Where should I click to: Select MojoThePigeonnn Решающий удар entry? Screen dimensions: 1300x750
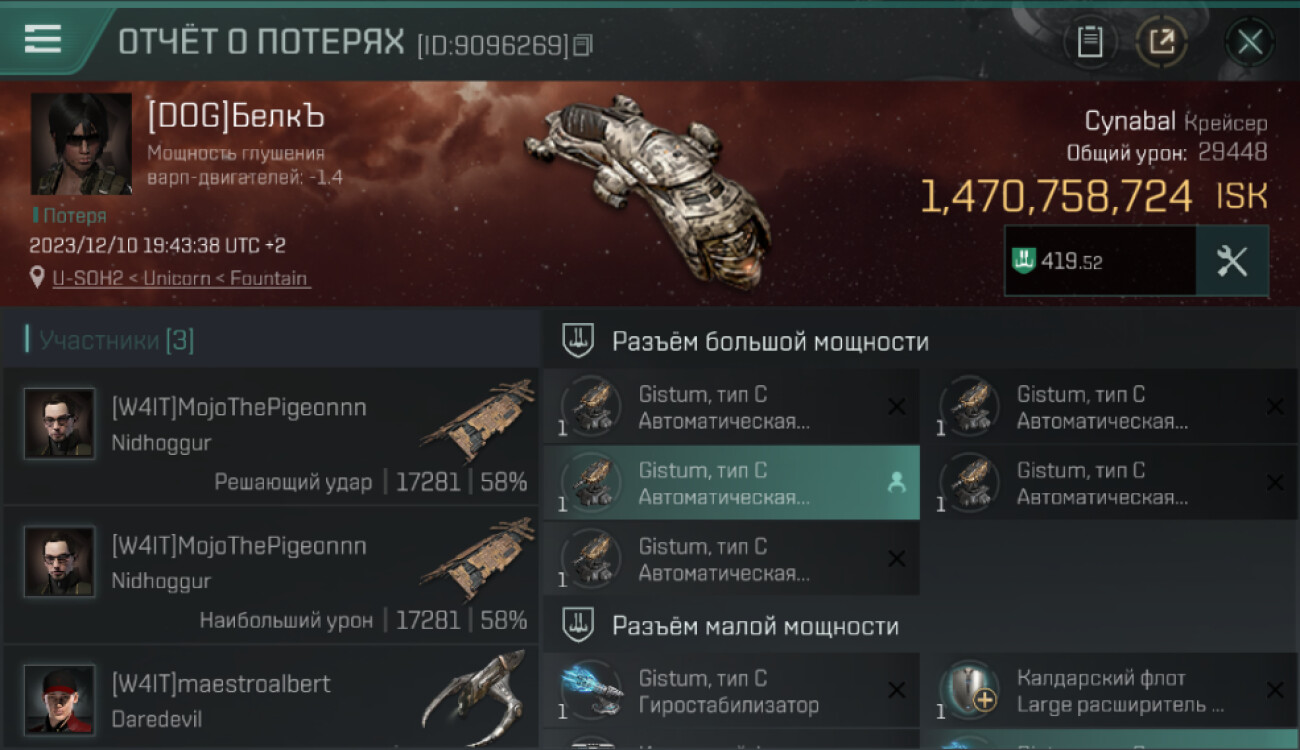click(270, 436)
